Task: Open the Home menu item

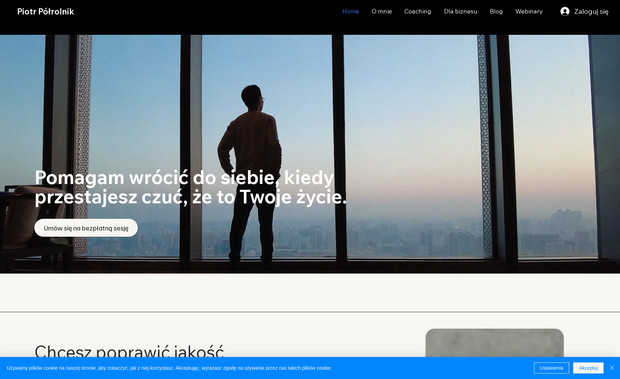Action: click(x=350, y=11)
